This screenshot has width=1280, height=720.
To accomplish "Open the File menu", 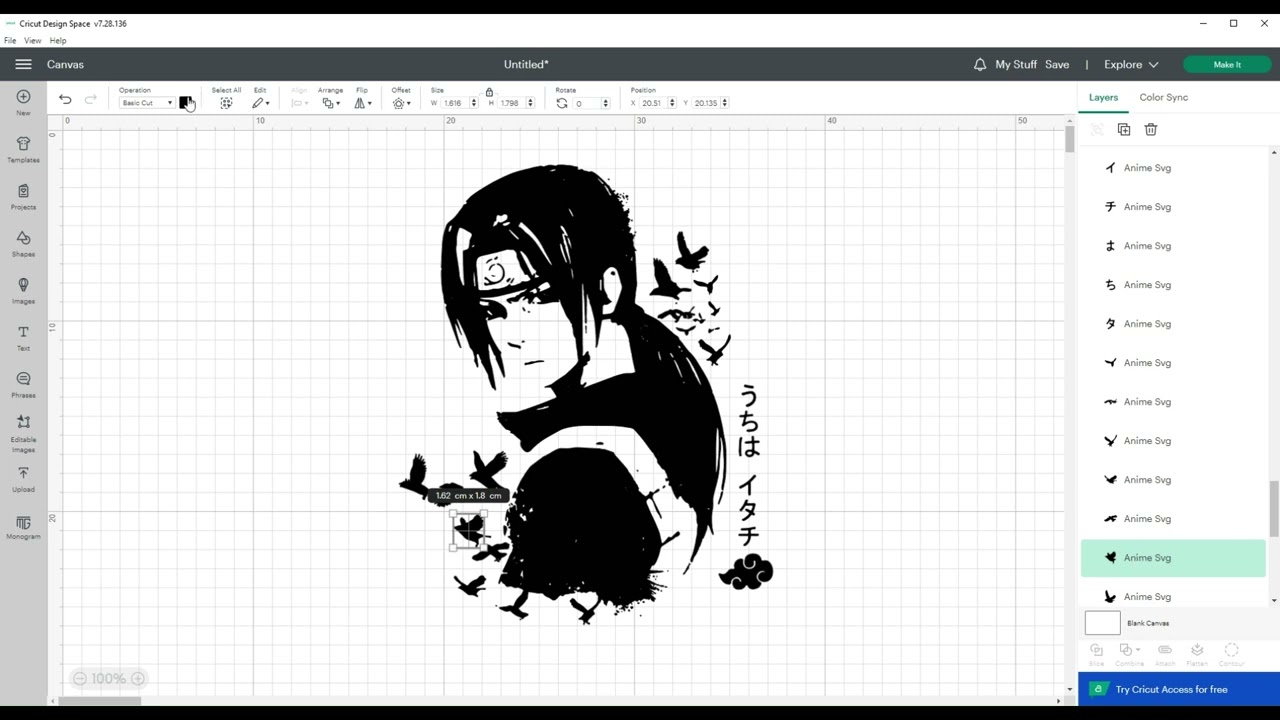I will 10,41.
